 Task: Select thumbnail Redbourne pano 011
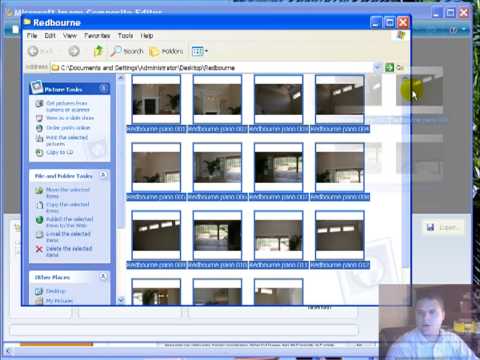[279, 235]
